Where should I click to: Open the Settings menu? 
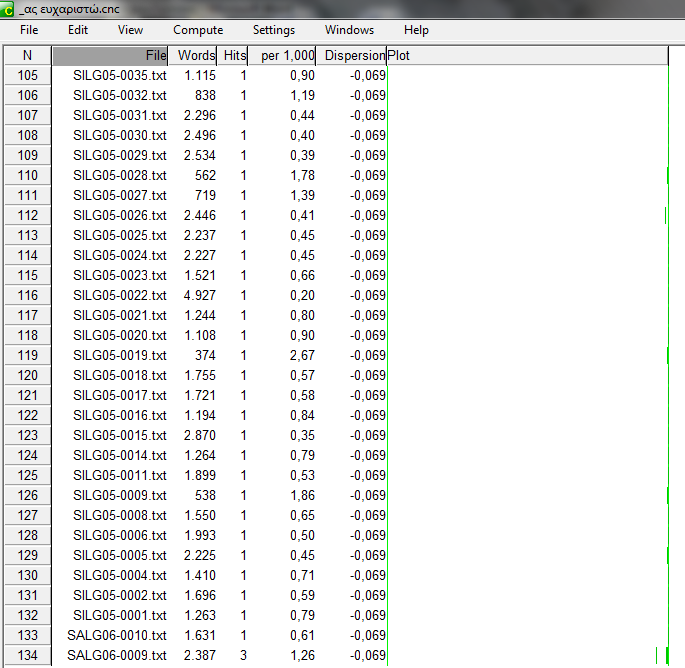[274, 30]
